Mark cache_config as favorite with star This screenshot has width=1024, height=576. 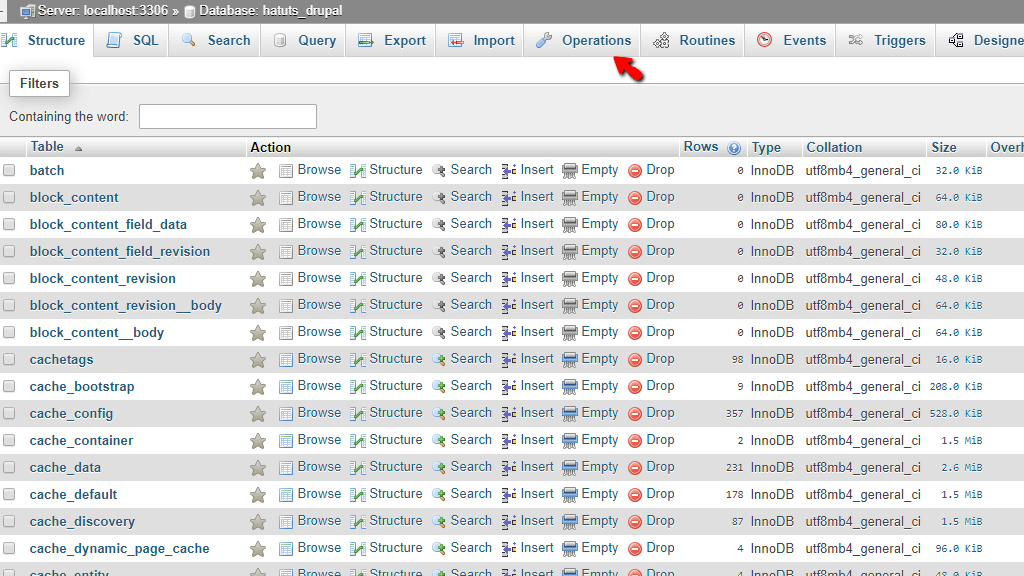258,414
